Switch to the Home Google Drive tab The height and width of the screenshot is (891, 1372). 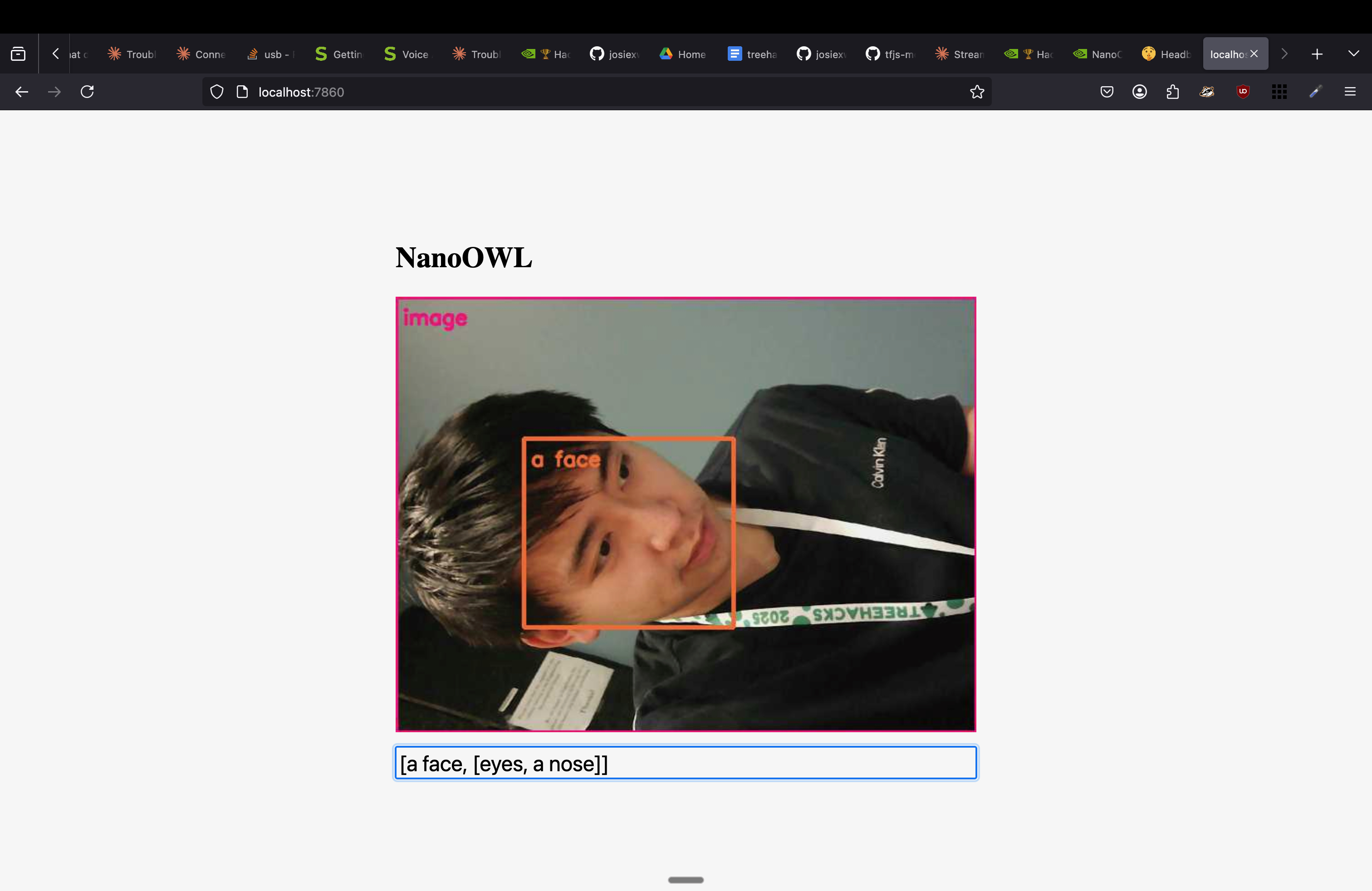coord(683,54)
